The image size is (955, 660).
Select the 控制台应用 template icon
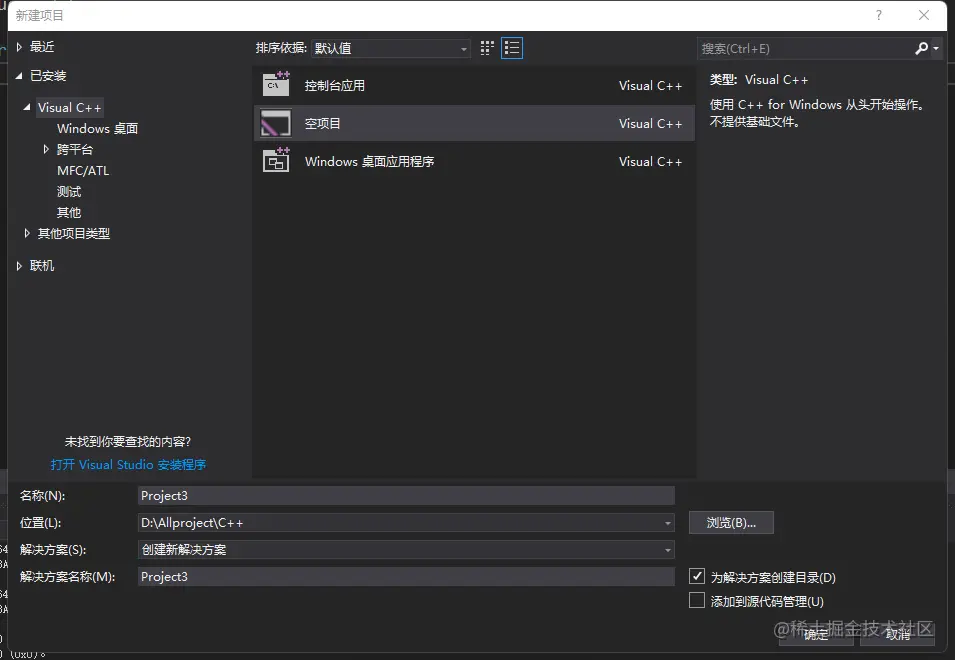coord(276,84)
